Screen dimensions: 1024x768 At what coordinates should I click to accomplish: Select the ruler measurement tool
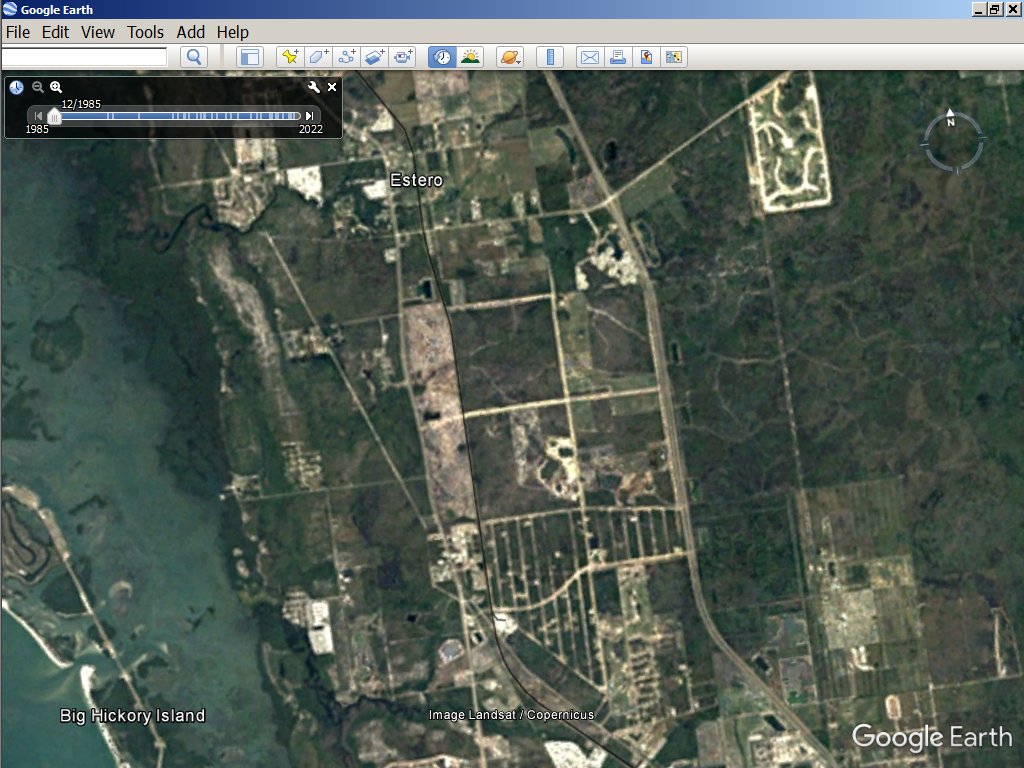pos(551,57)
